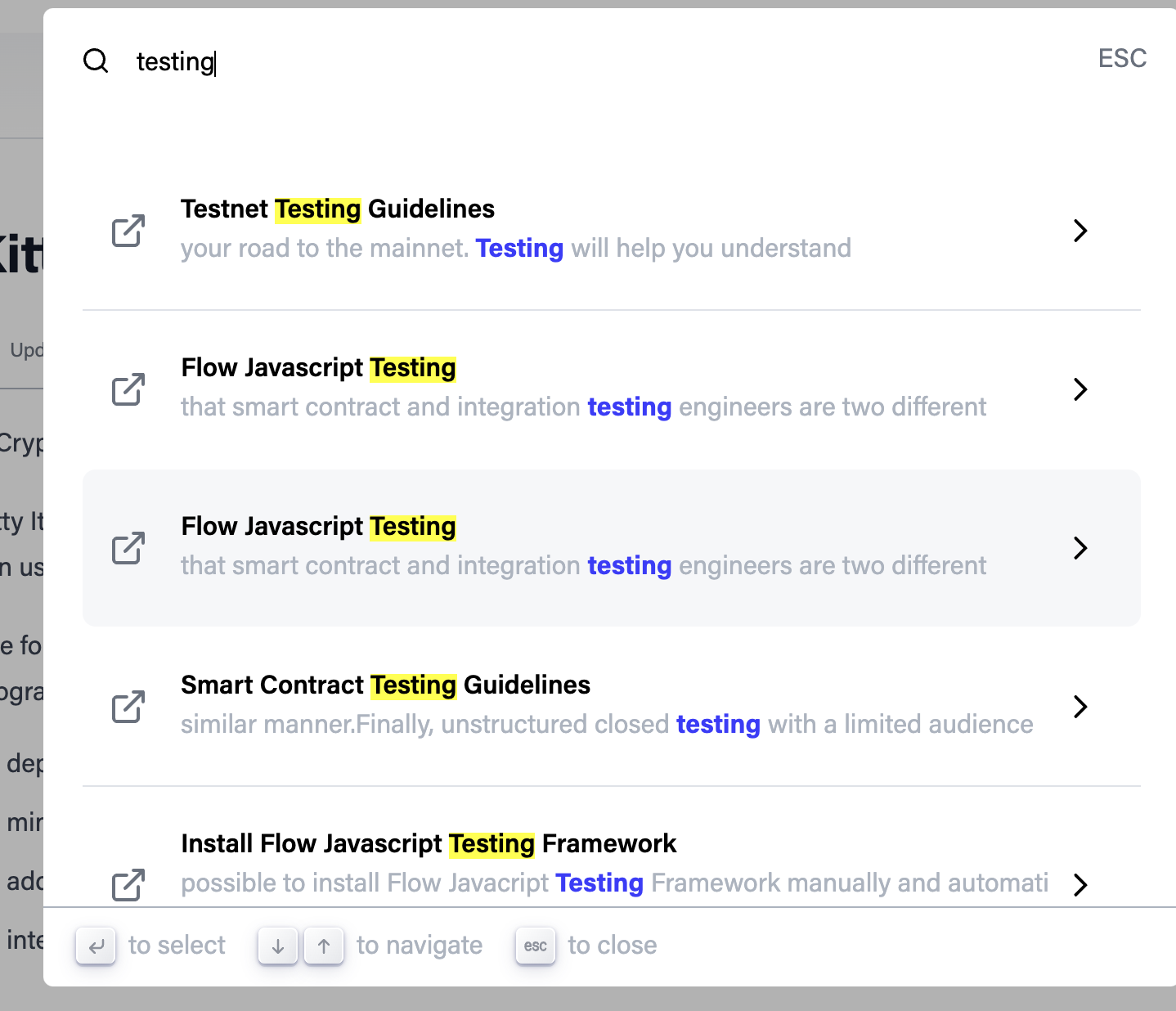Click external link icon for Install Flow Javascript Testing Framework
The height and width of the screenshot is (1011, 1176).
click(x=128, y=884)
